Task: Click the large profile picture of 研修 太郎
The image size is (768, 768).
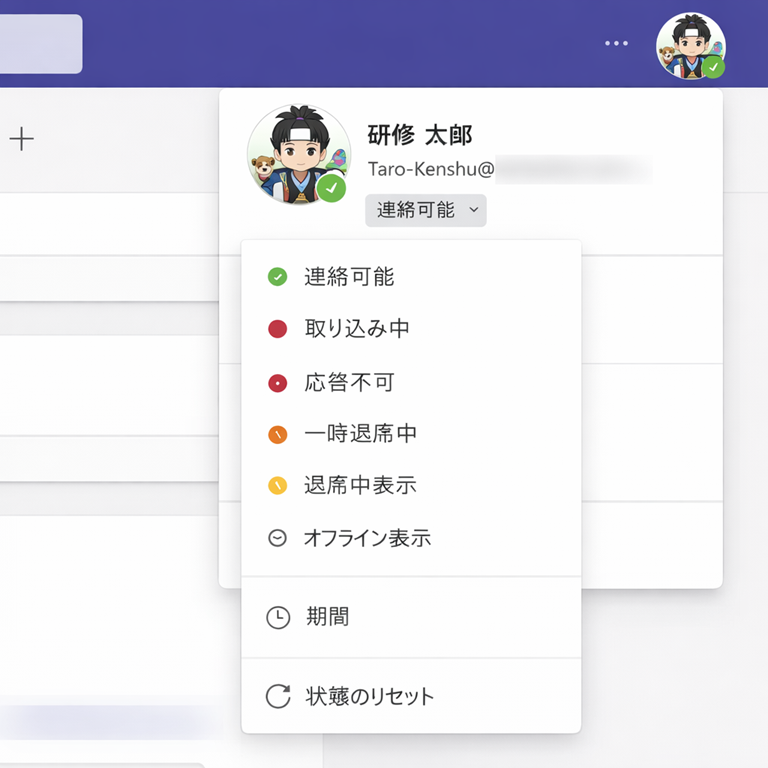Action: 297,154
